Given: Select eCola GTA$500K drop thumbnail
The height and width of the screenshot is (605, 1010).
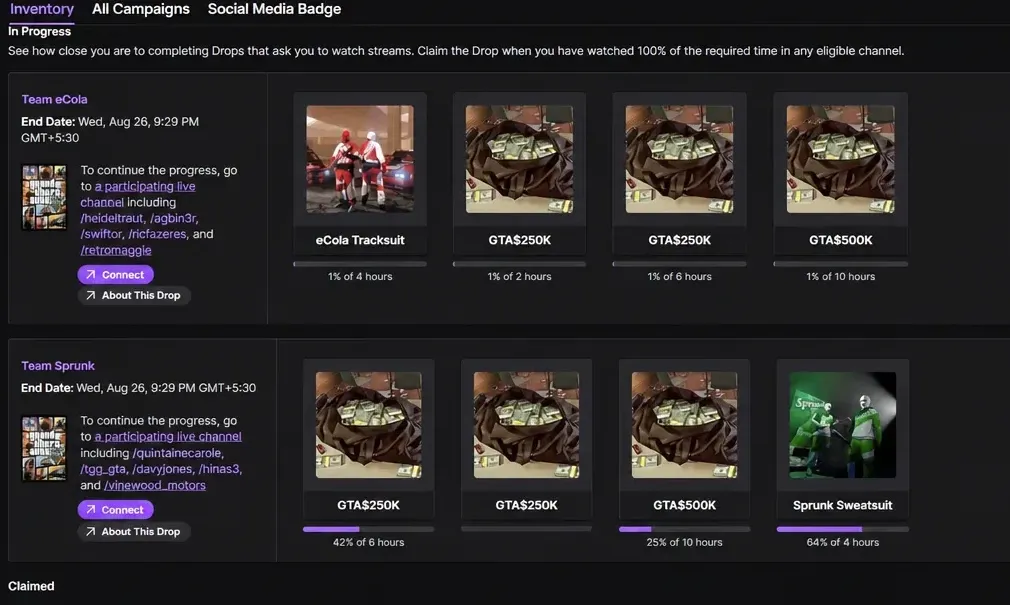Looking at the screenshot, I should pos(841,159).
